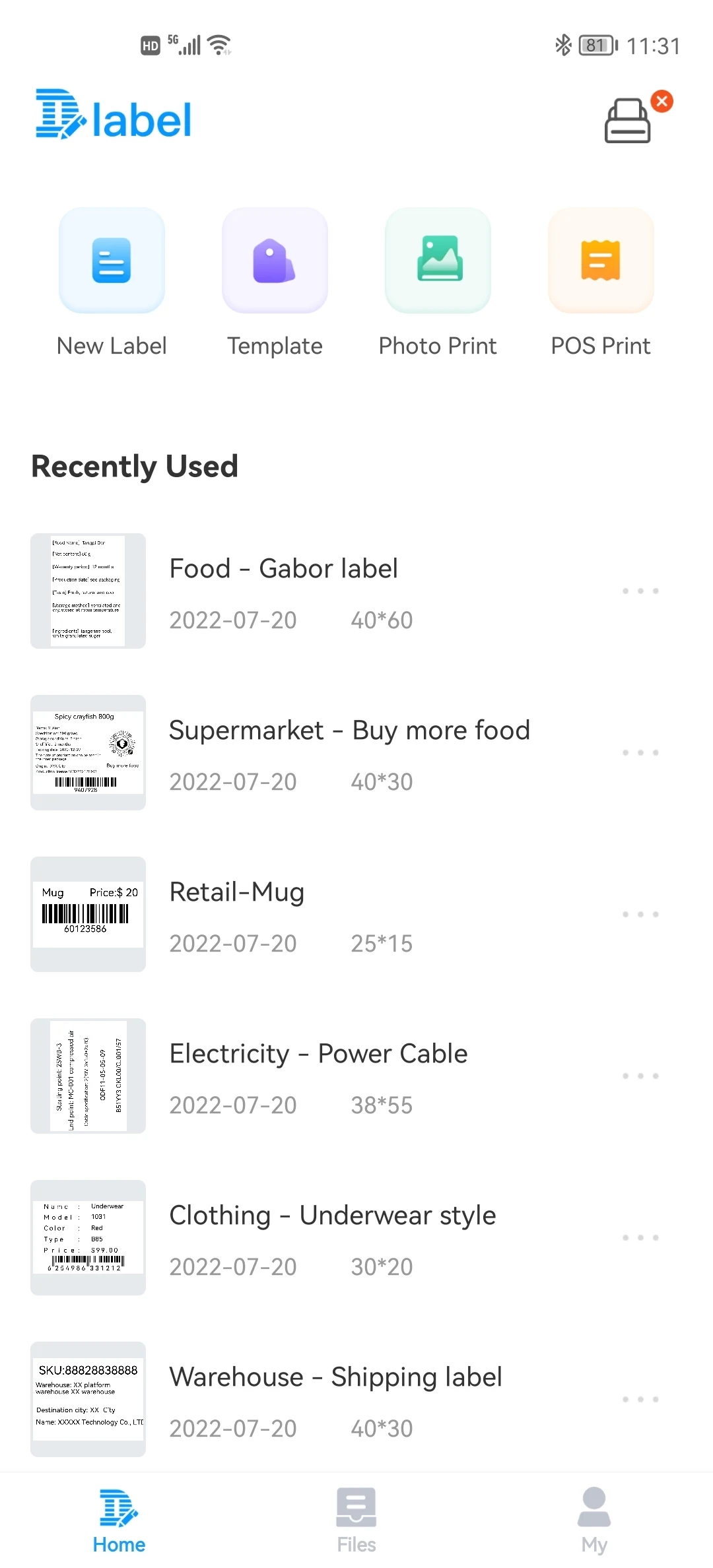This screenshot has width=713, height=1568.
Task: Open the Clothing - Underwear style label
Action: pyautogui.click(x=332, y=1216)
